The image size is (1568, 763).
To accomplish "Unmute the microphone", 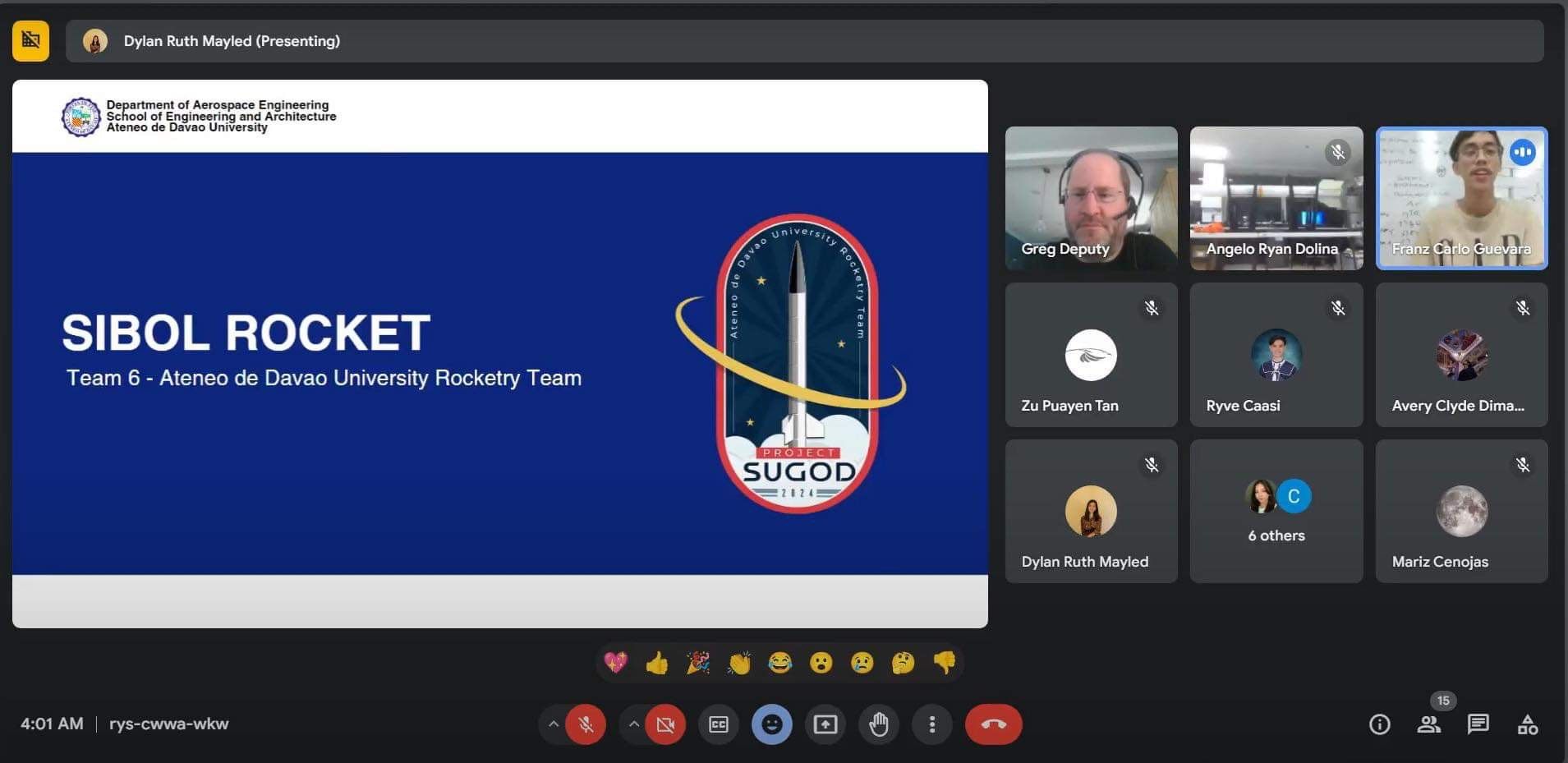I will 586,724.
